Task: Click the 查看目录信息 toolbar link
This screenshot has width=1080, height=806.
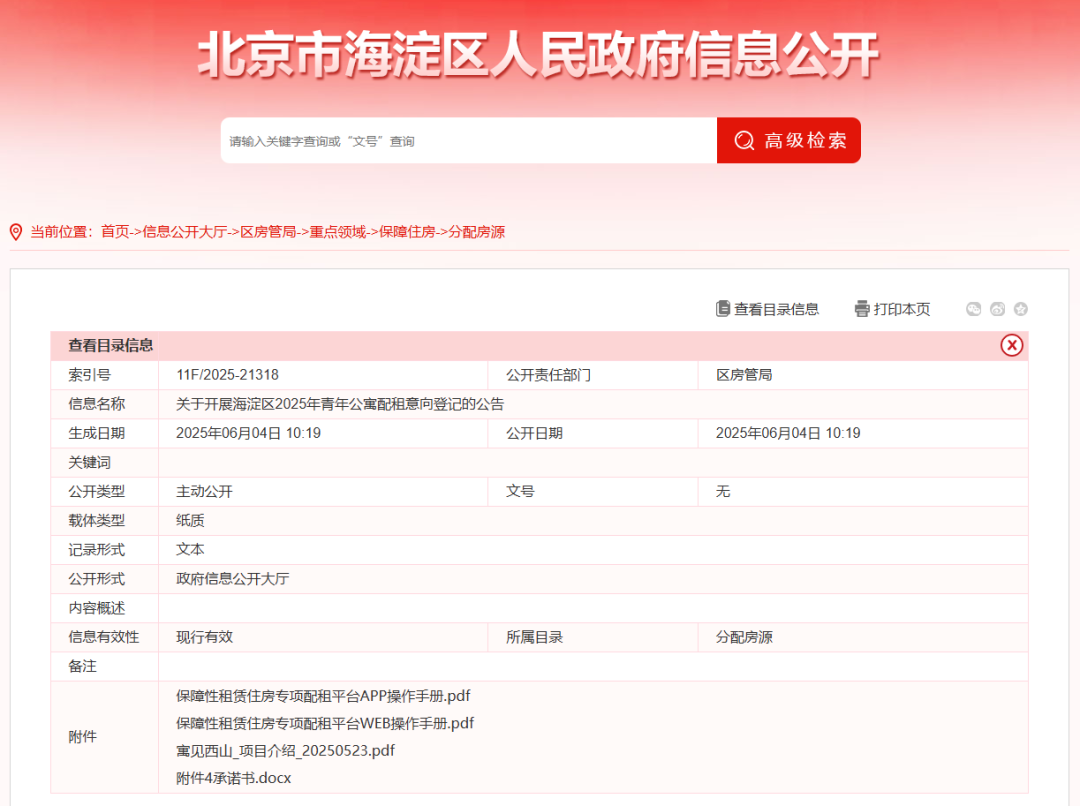Action: click(776, 309)
